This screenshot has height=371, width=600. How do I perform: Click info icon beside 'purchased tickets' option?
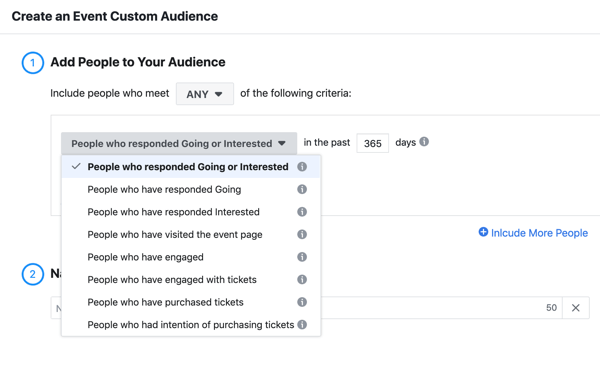[x=302, y=302]
